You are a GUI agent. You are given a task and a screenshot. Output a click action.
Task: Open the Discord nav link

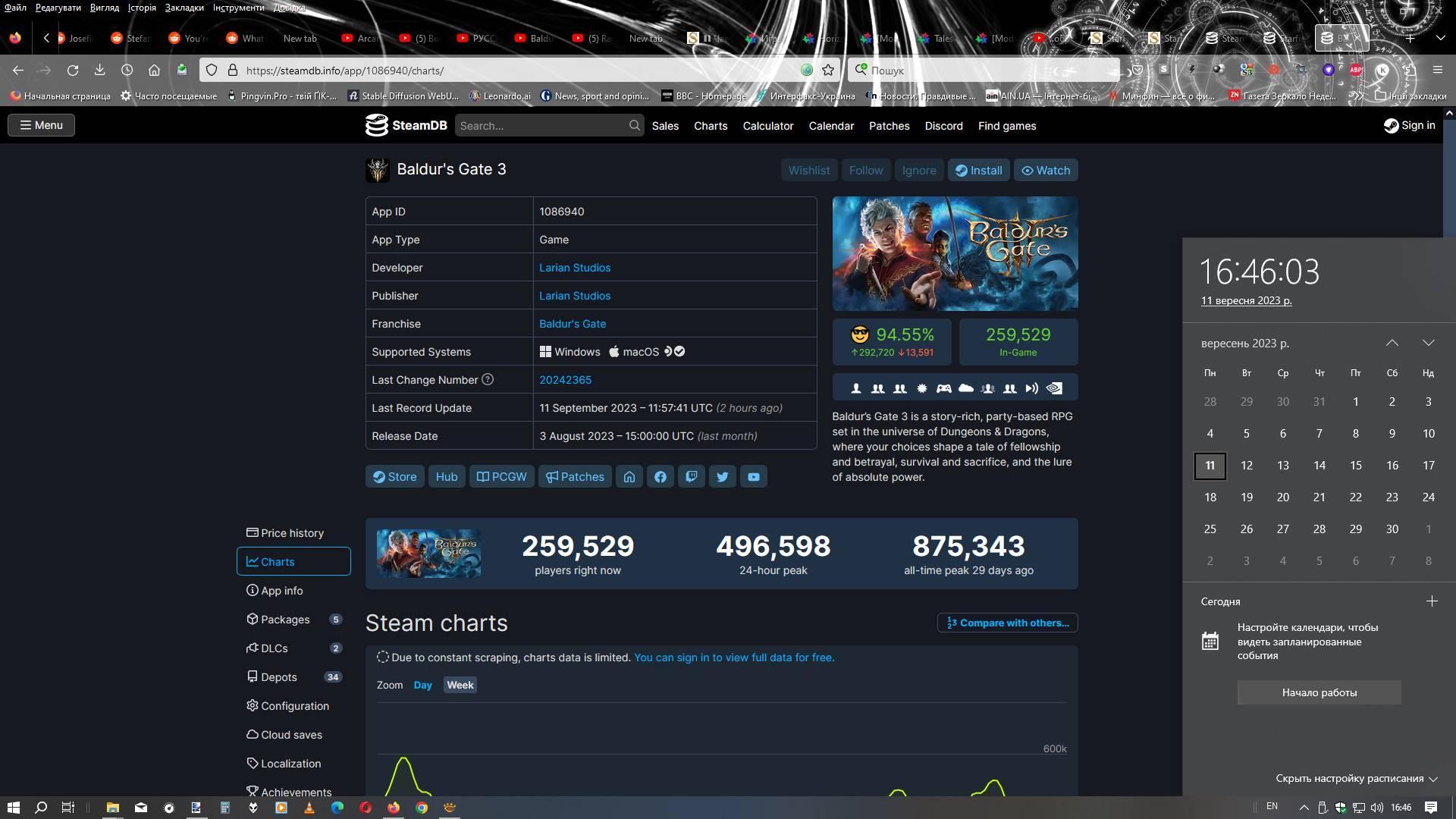click(x=943, y=126)
